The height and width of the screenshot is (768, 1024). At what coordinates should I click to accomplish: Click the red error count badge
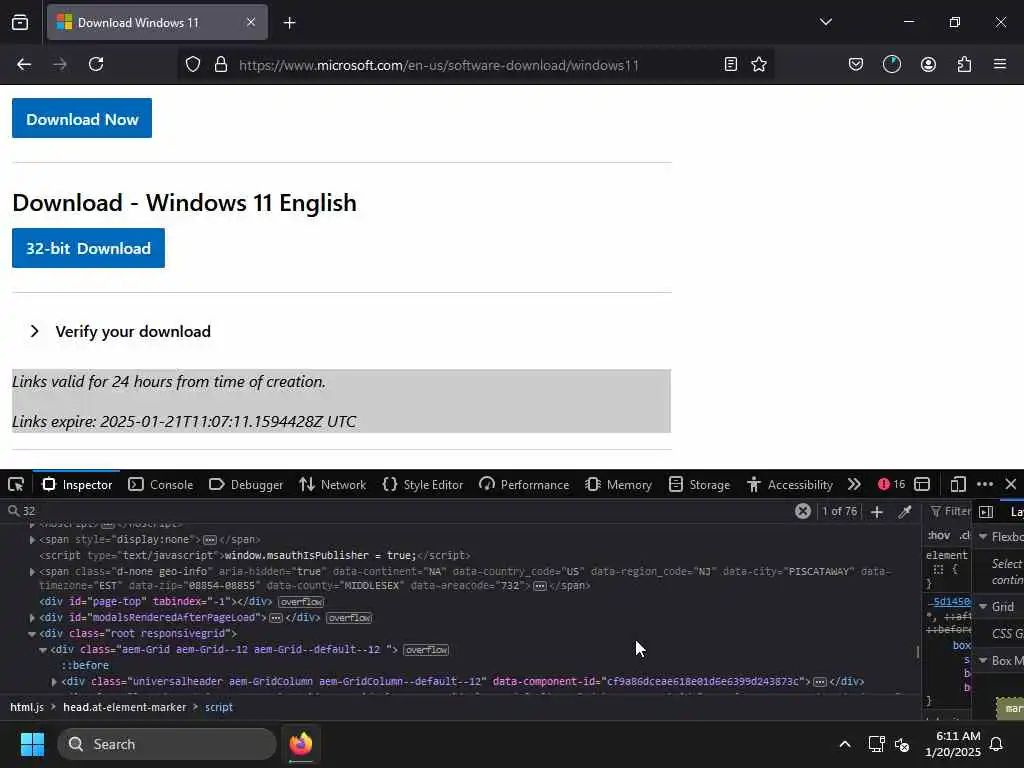coord(892,484)
